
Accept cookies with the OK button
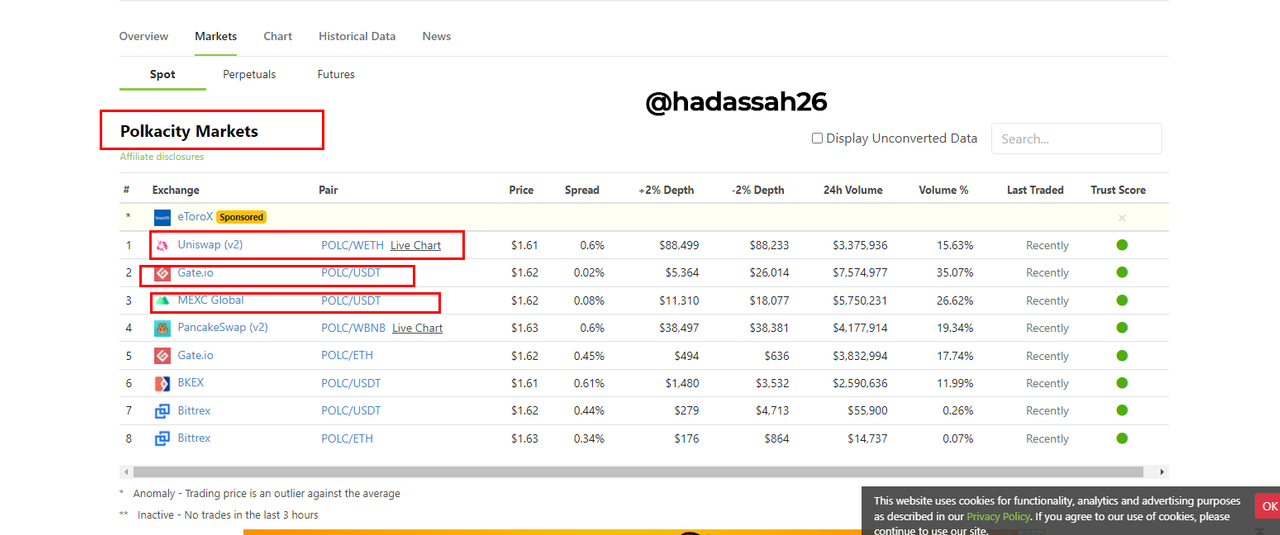click(x=1268, y=506)
